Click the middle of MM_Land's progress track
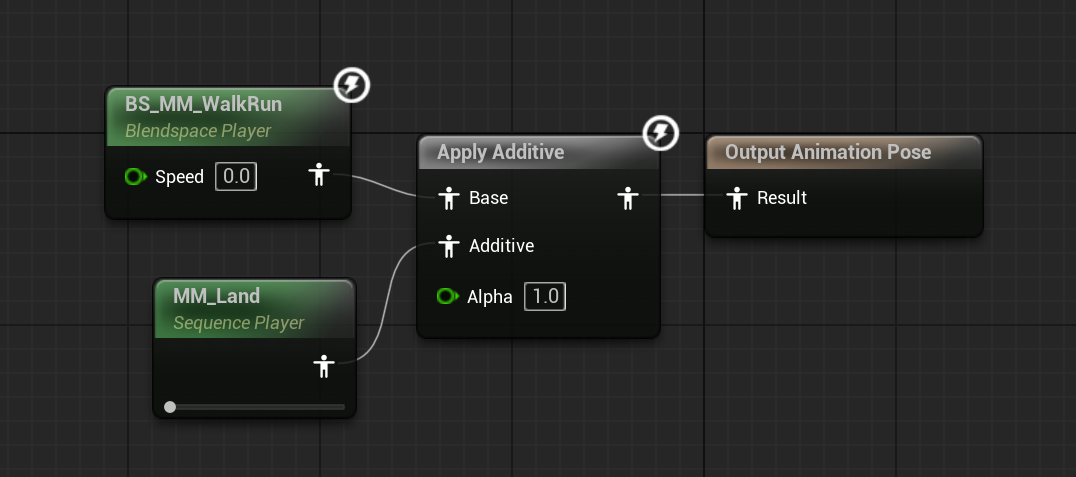 coord(255,407)
